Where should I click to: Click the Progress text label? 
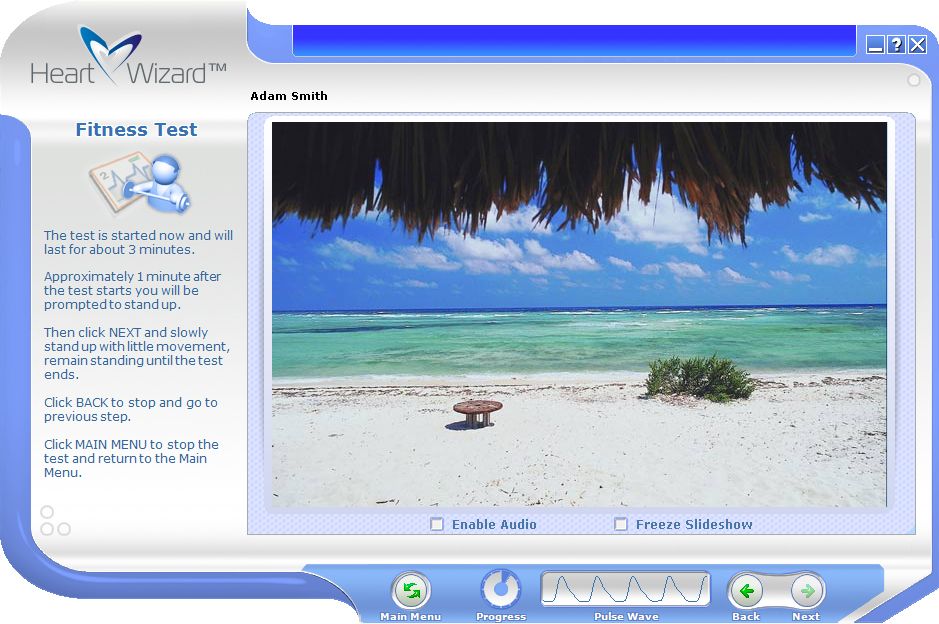(501, 617)
